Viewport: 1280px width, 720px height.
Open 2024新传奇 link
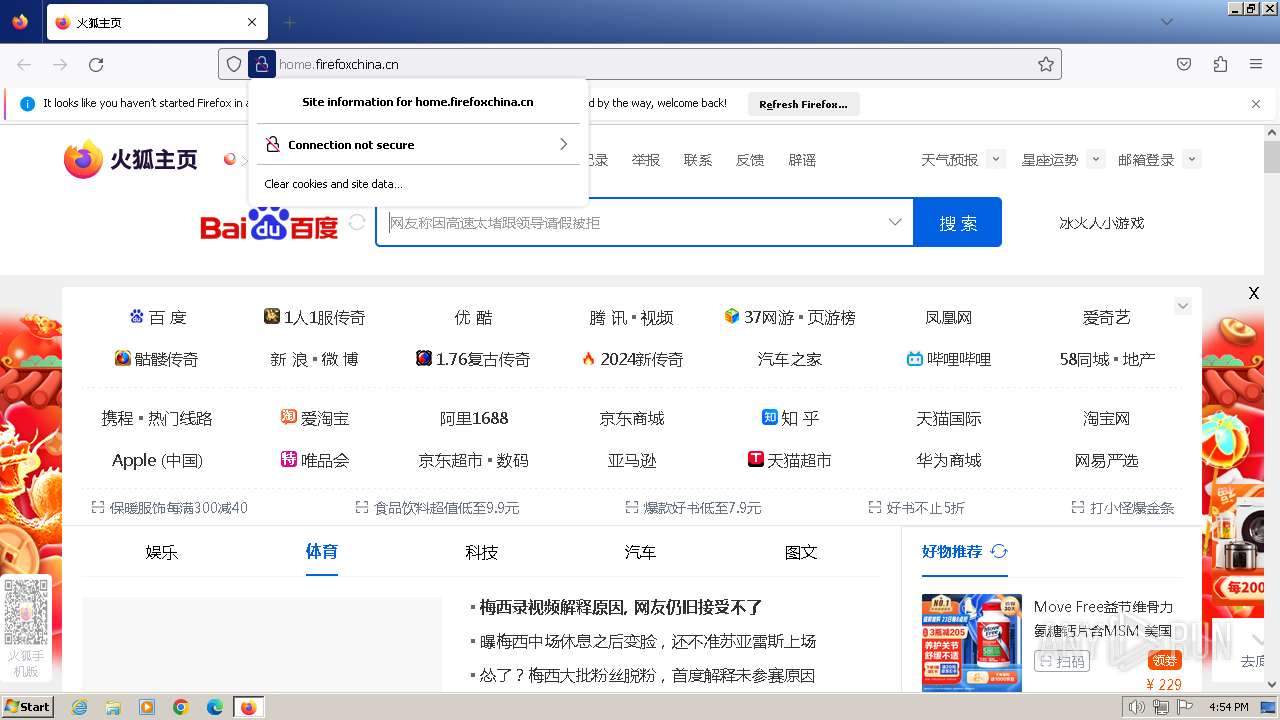tap(631, 359)
